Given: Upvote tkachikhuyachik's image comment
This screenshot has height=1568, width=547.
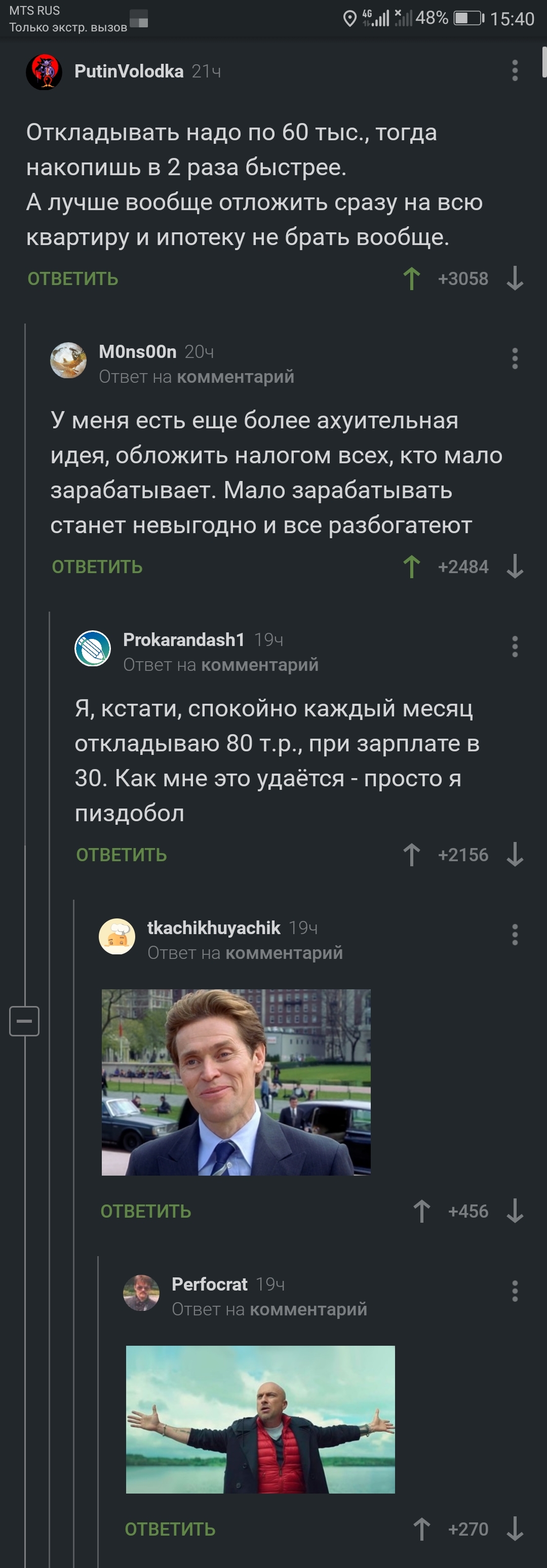Looking at the screenshot, I should [421, 1211].
